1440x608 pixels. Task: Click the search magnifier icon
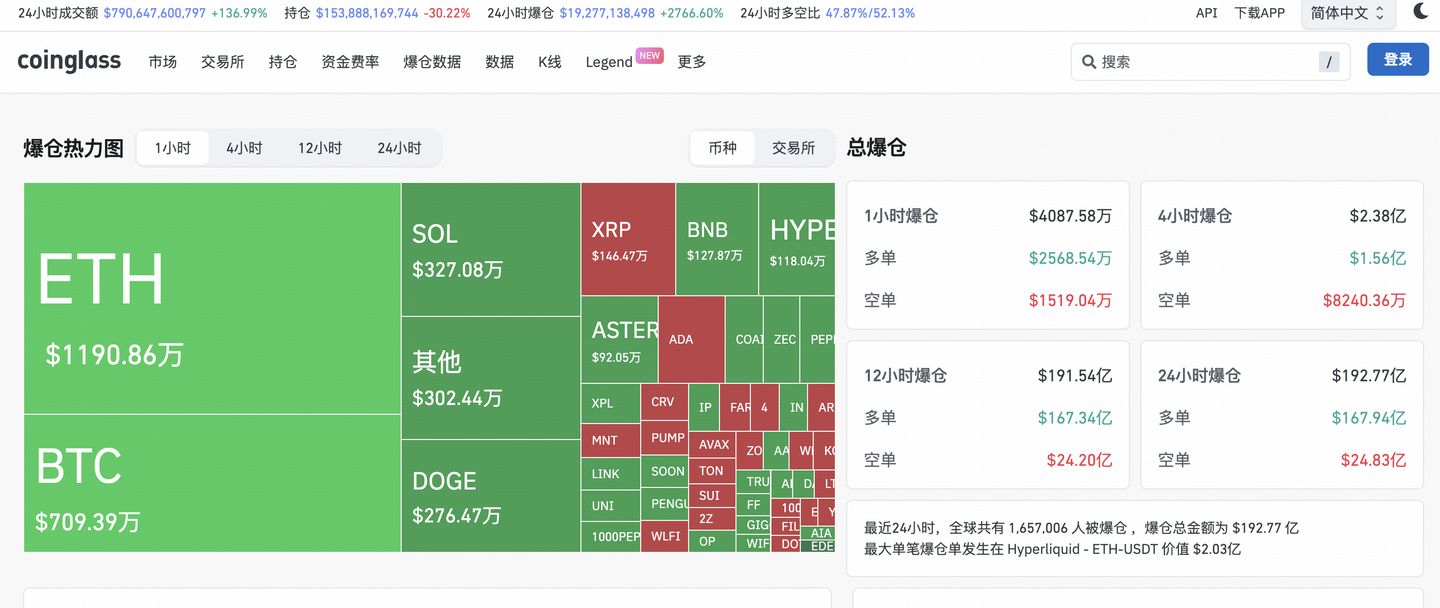[x=1089, y=62]
